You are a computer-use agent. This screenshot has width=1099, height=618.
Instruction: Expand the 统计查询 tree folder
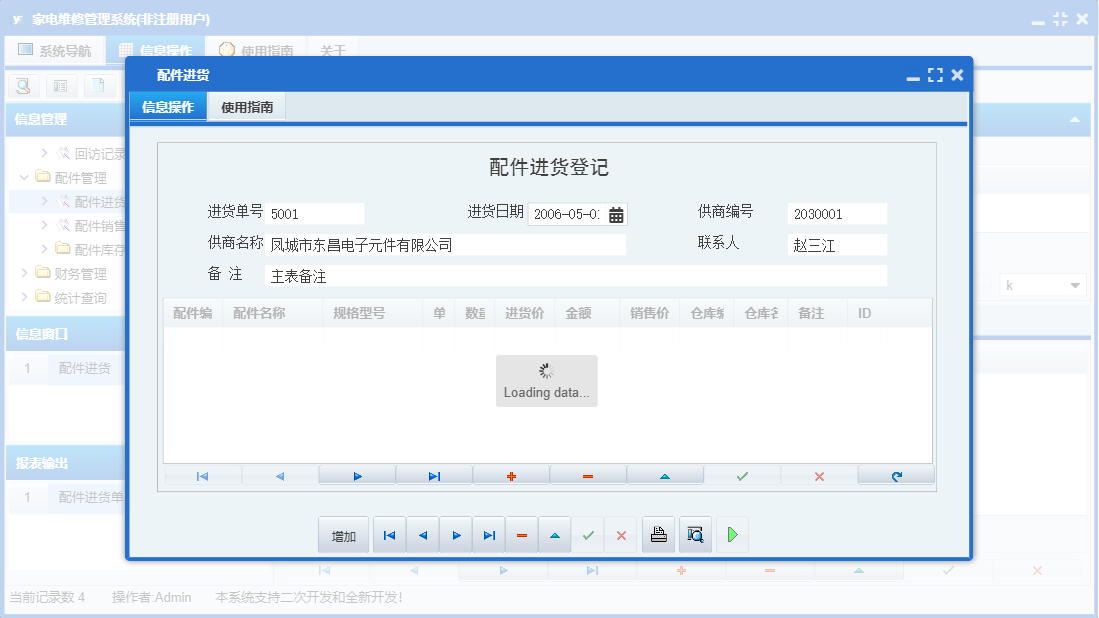[x=25, y=297]
